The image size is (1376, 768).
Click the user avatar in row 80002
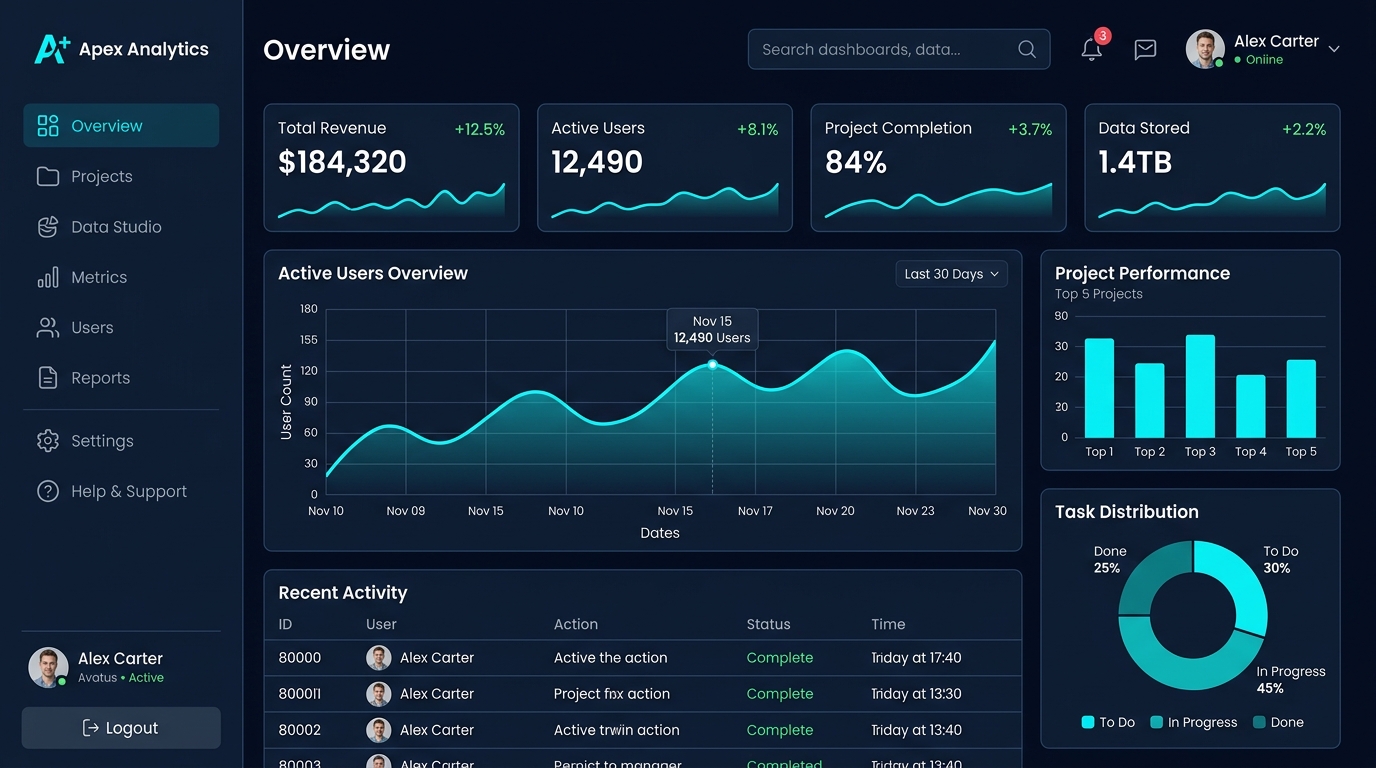point(379,730)
